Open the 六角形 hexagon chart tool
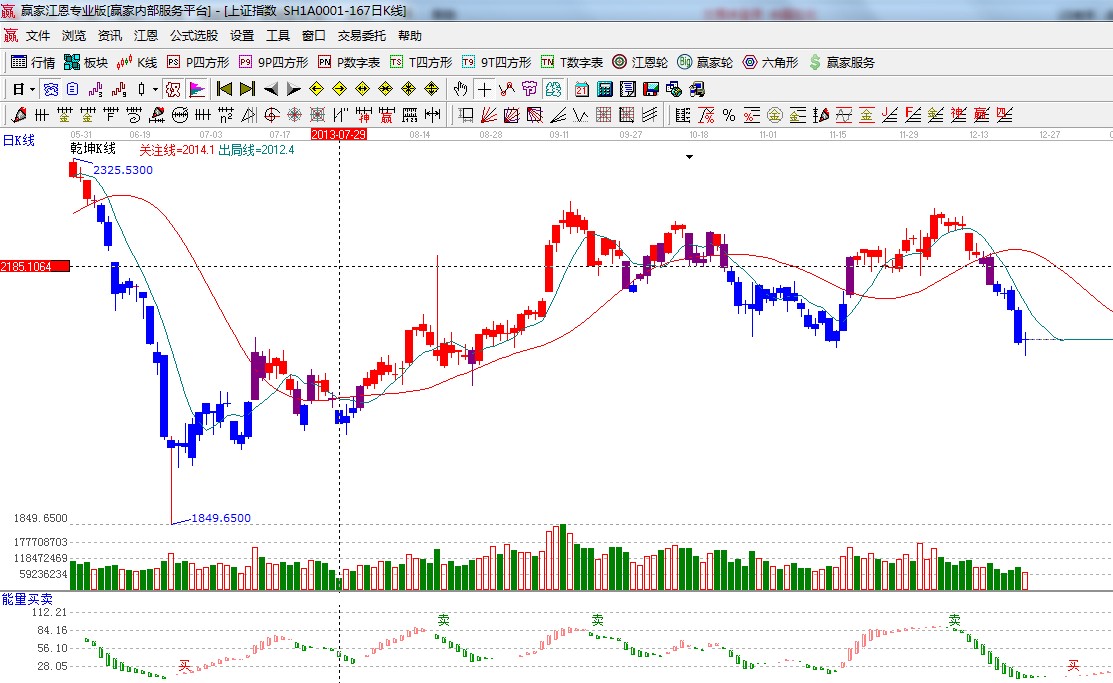The height and width of the screenshot is (683, 1113). (770, 62)
